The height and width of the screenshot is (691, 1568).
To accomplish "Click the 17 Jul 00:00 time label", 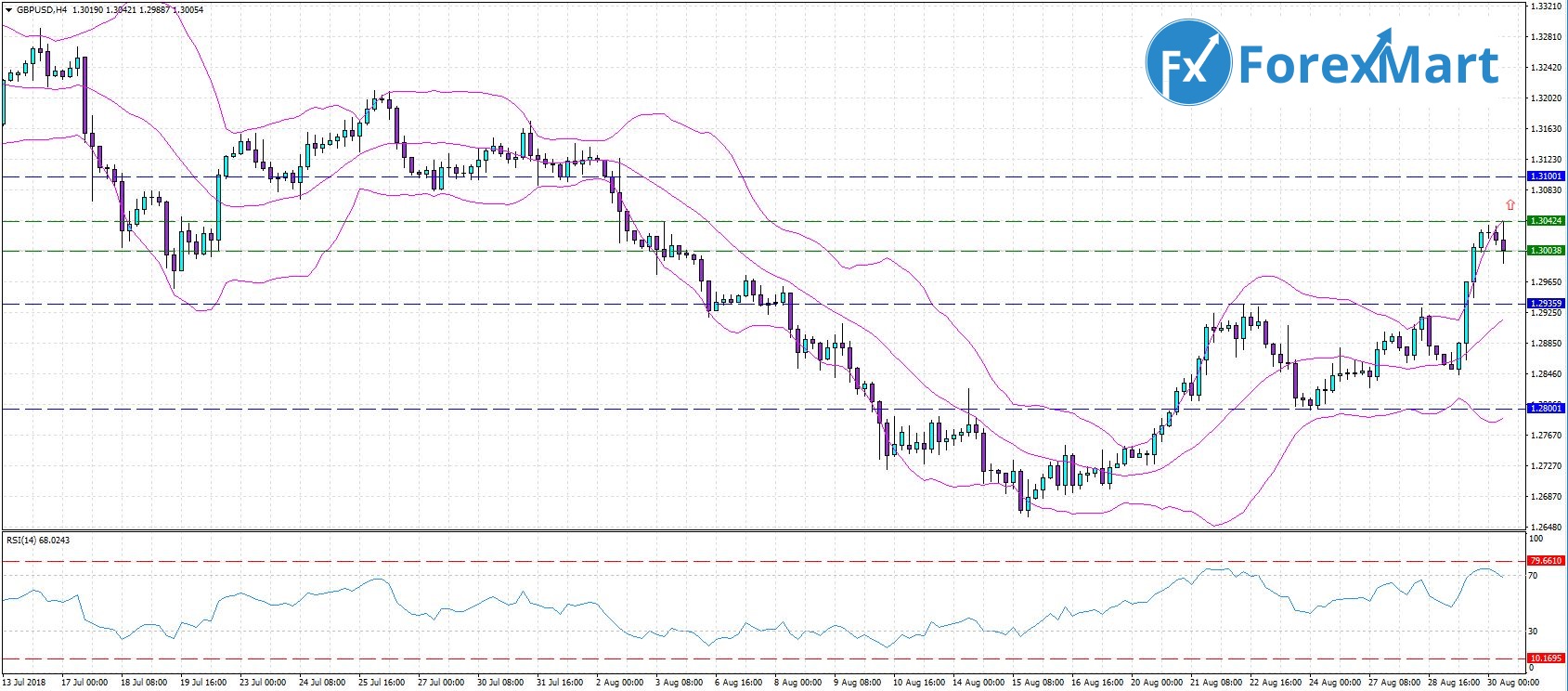I will [x=84, y=683].
